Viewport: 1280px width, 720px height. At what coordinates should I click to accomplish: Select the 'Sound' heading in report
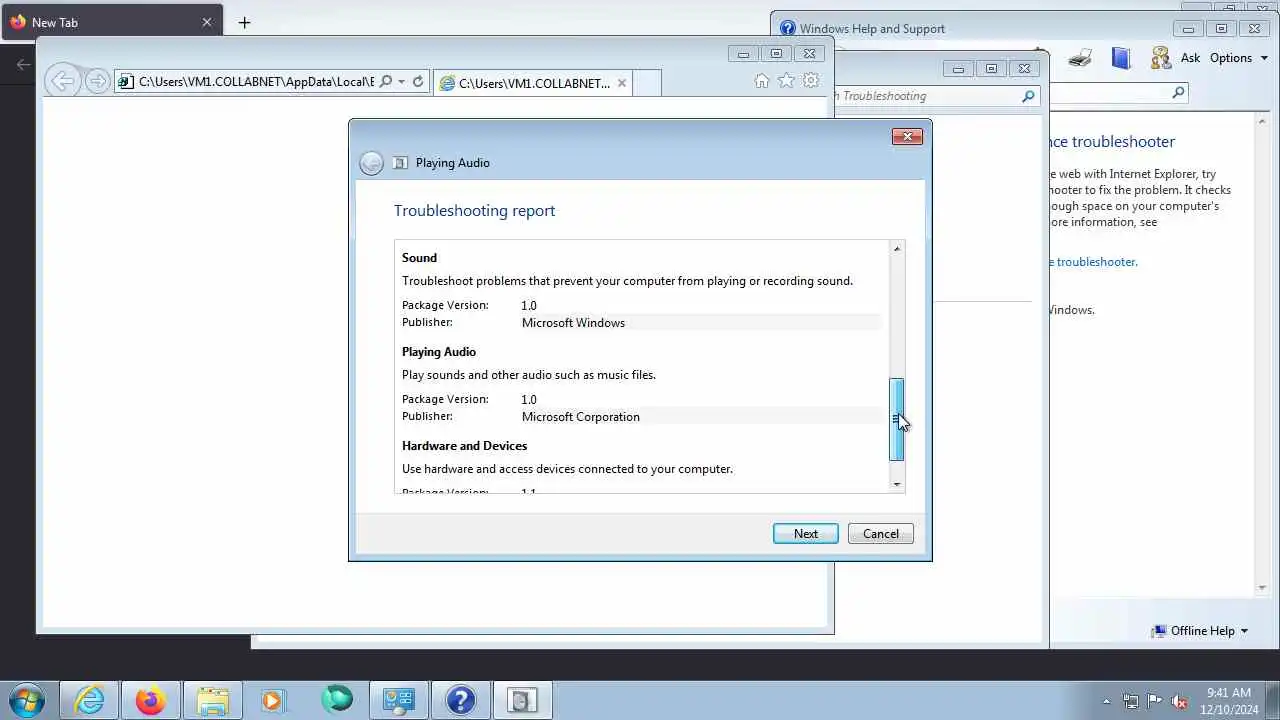pos(419,258)
